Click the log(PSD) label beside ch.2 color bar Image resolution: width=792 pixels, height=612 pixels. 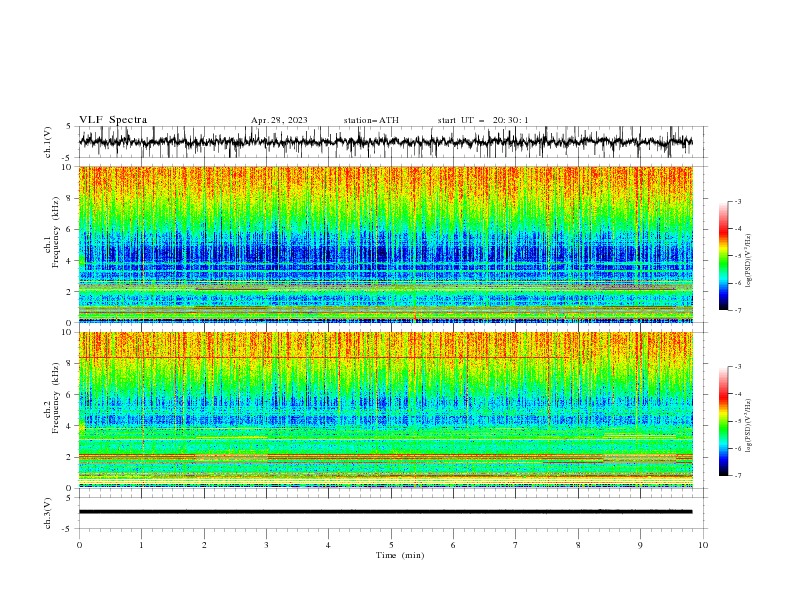[x=748, y=426]
